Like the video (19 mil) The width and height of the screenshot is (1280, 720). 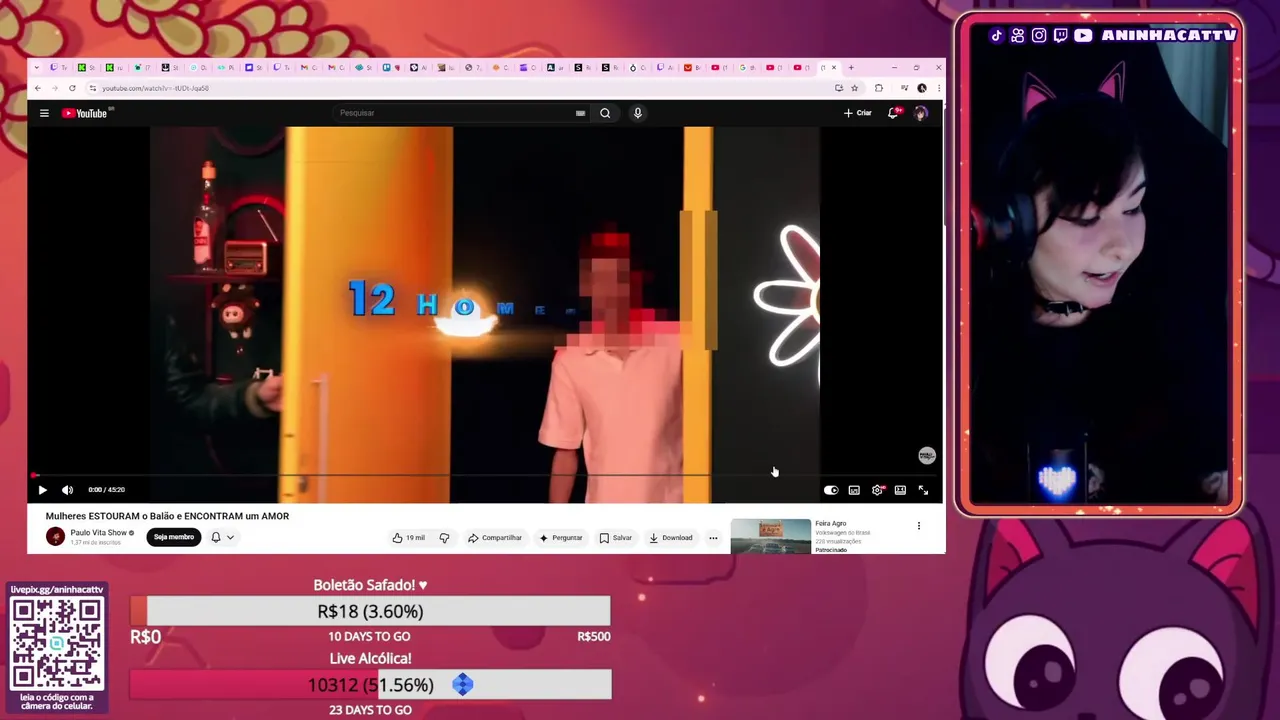coord(408,538)
